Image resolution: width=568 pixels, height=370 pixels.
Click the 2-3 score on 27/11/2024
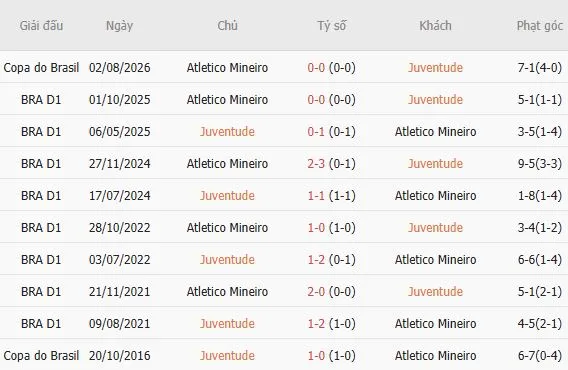[316, 164]
